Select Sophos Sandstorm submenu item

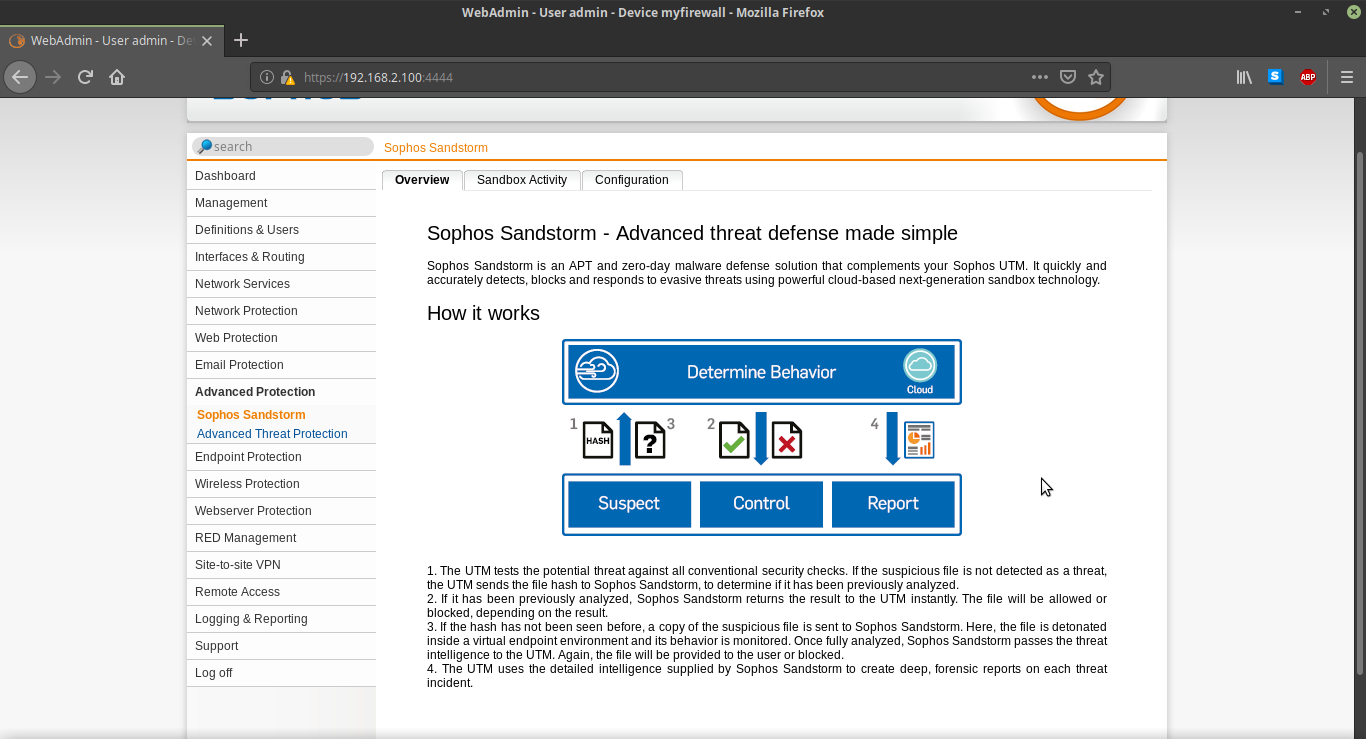click(251, 415)
